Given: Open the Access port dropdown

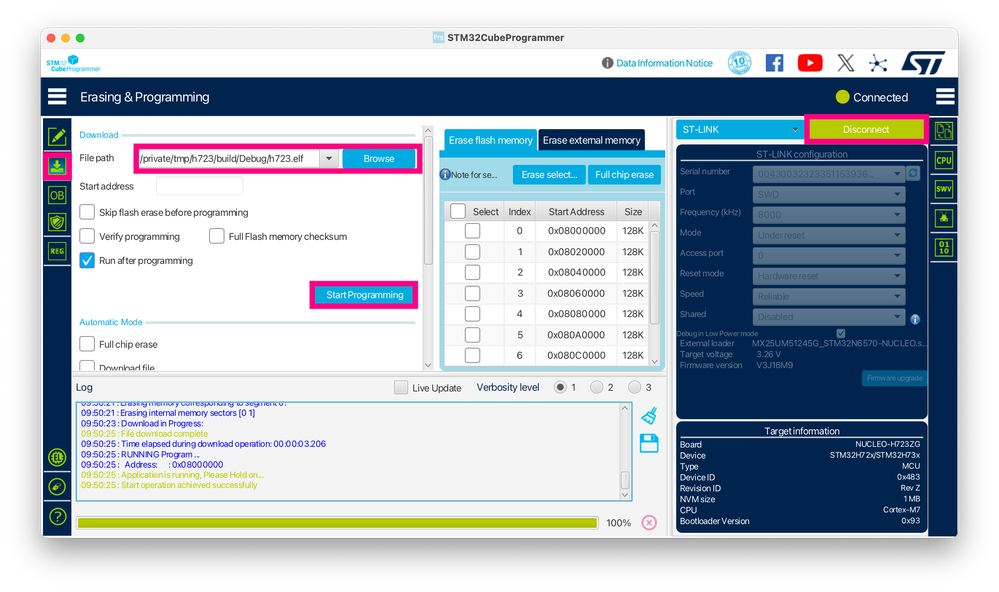Looking at the screenshot, I should (x=828, y=255).
